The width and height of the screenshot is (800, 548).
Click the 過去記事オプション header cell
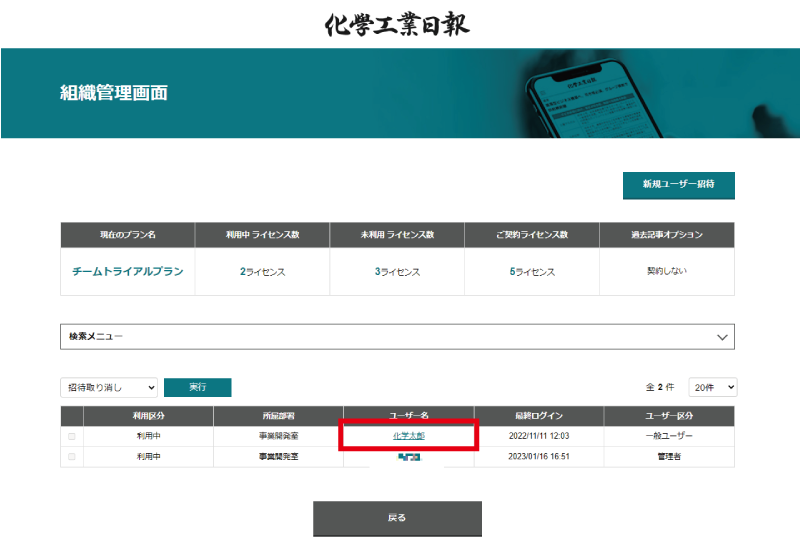coord(667,235)
